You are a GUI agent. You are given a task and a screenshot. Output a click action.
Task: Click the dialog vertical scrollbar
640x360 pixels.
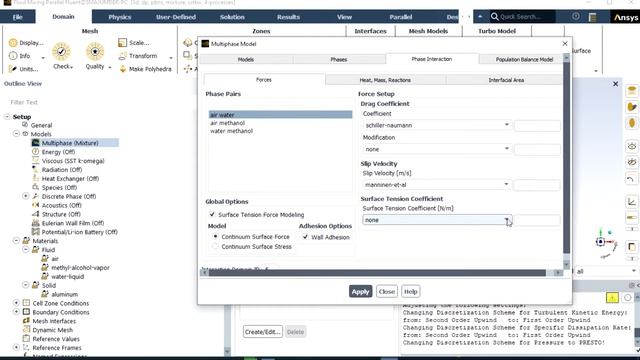(566, 157)
